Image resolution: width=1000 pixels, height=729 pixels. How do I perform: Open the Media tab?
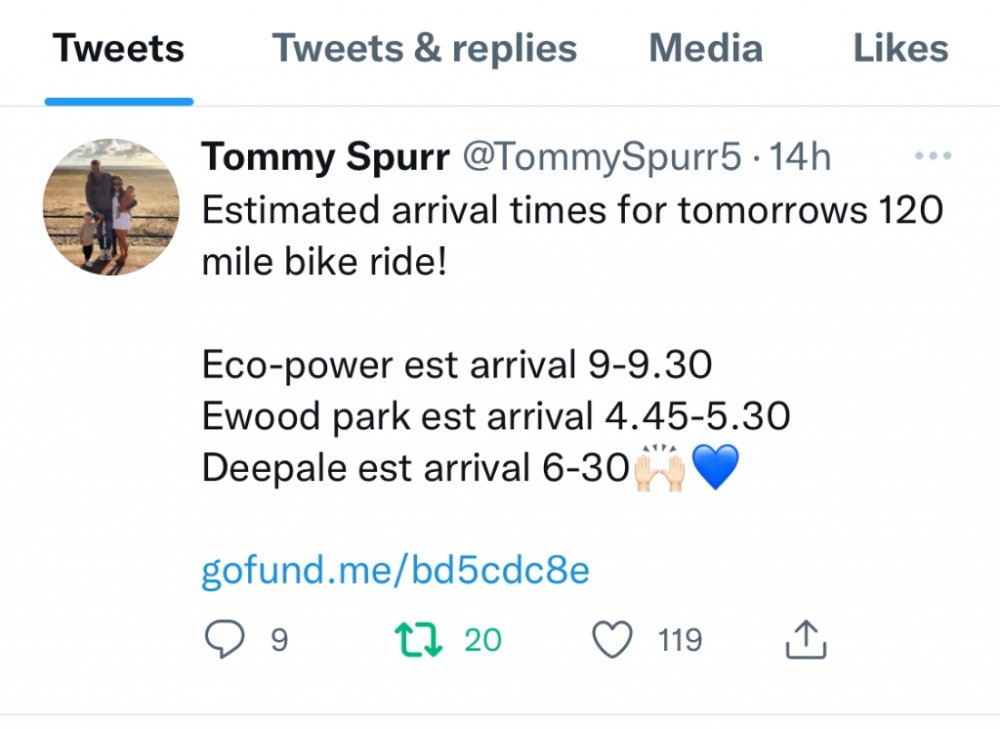coord(705,49)
